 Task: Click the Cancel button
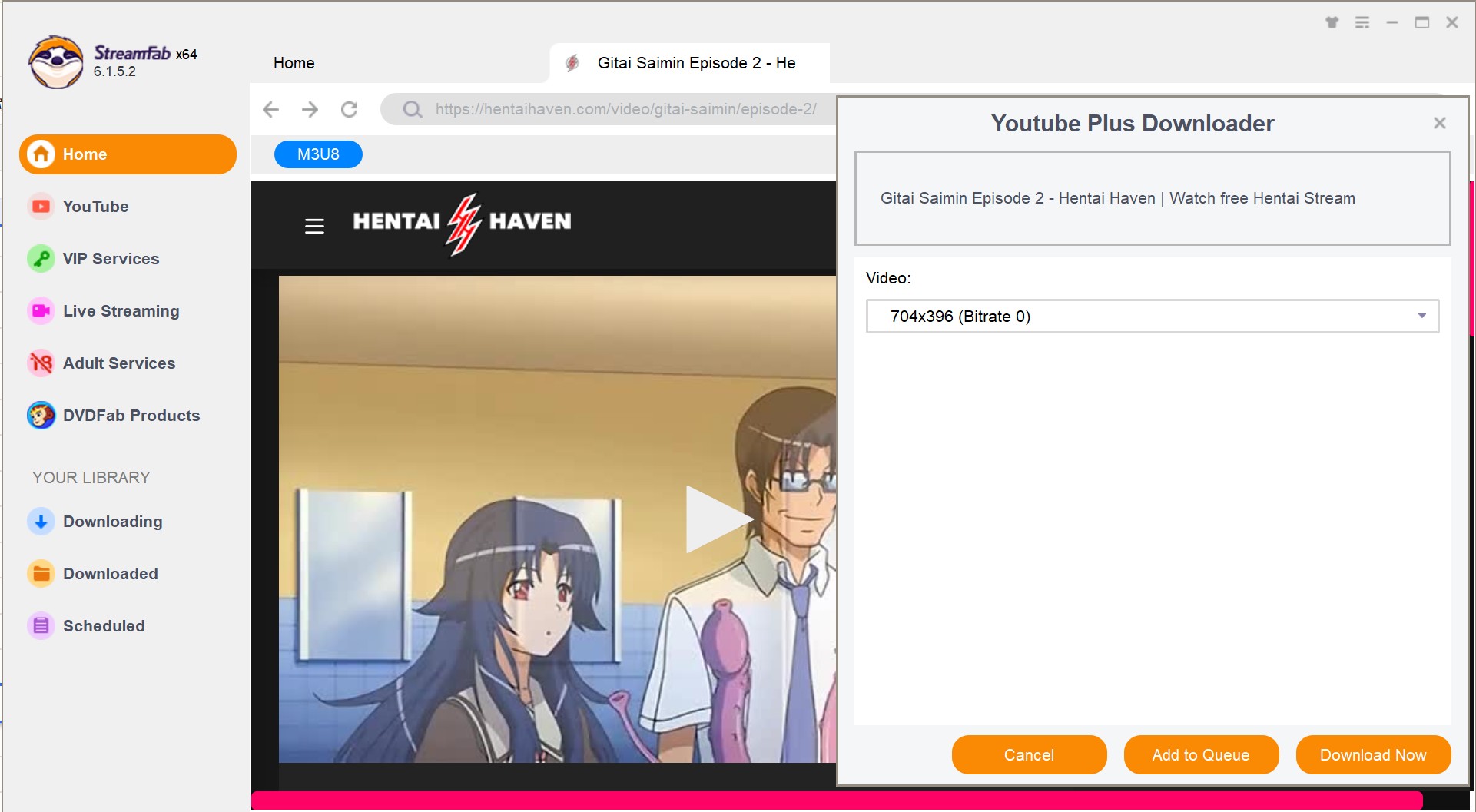point(1029,755)
